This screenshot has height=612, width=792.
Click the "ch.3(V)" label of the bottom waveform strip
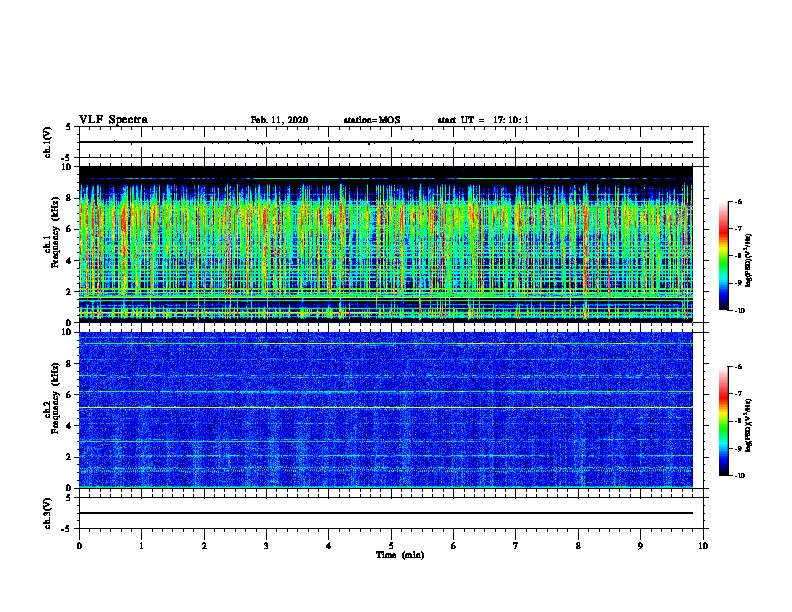[x=48, y=513]
